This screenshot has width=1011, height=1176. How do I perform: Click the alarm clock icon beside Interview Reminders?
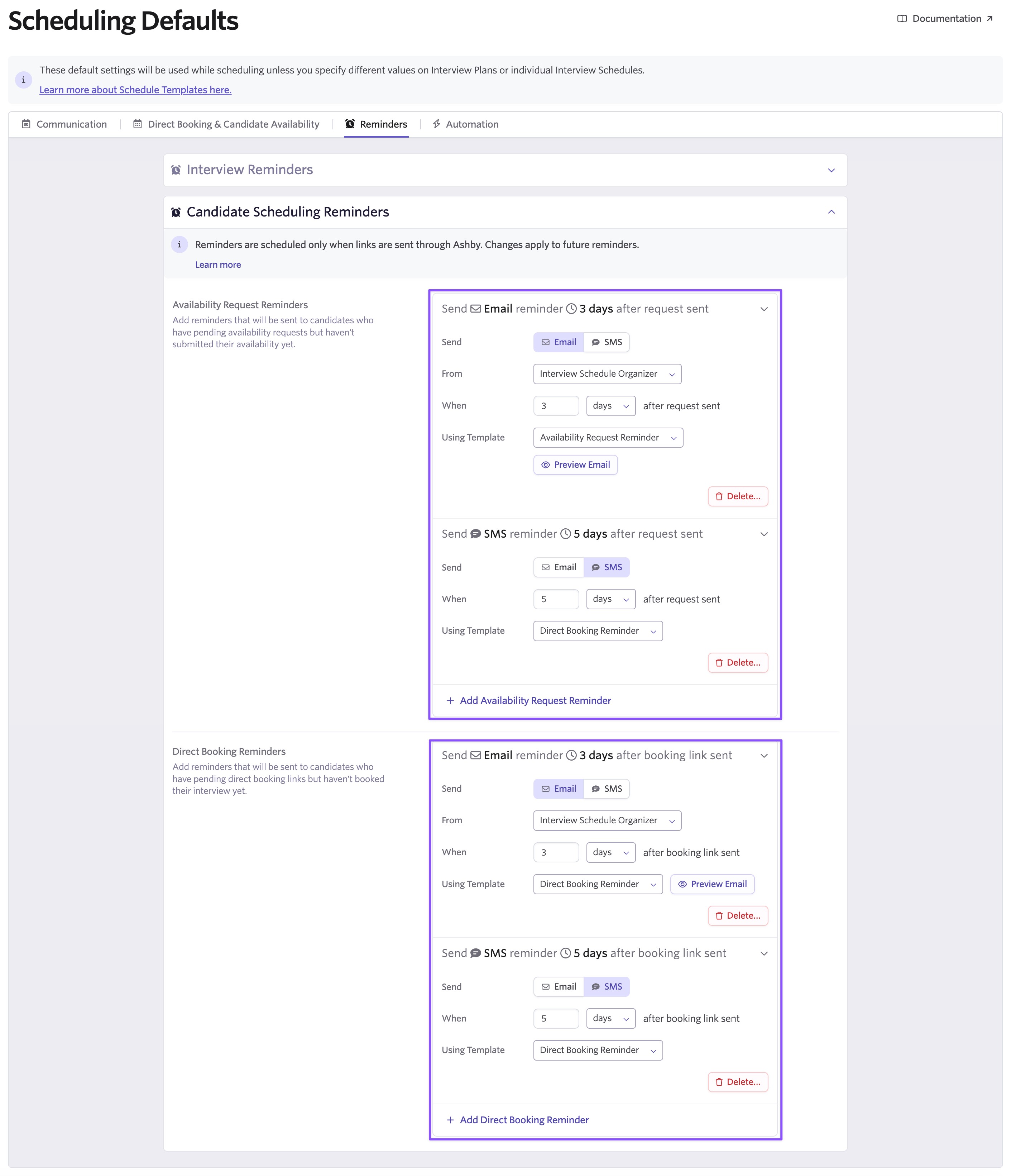(x=176, y=170)
